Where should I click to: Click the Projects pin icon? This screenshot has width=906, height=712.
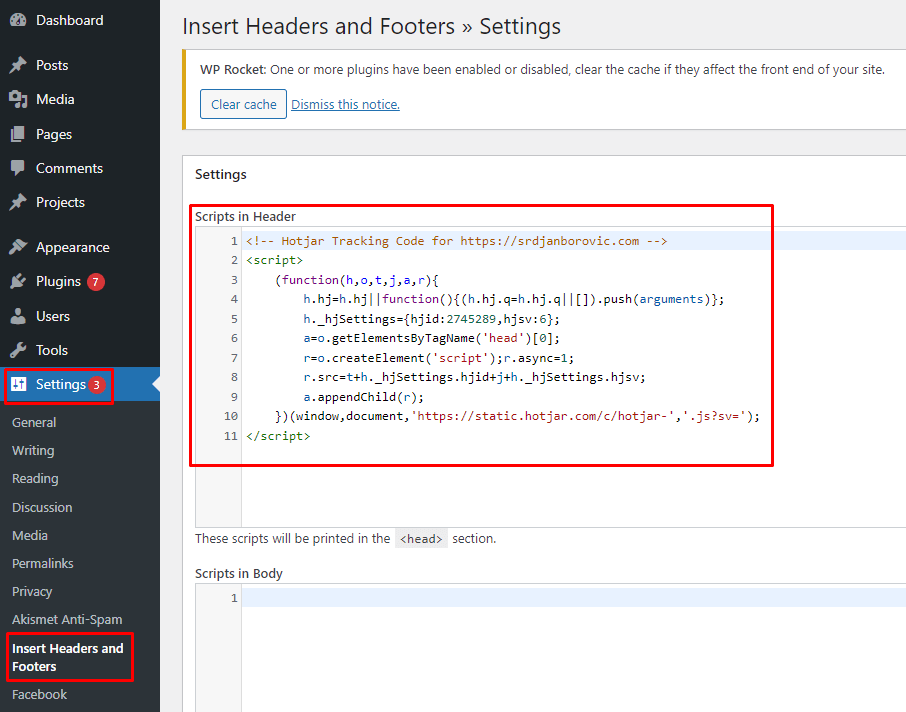[x=18, y=202]
